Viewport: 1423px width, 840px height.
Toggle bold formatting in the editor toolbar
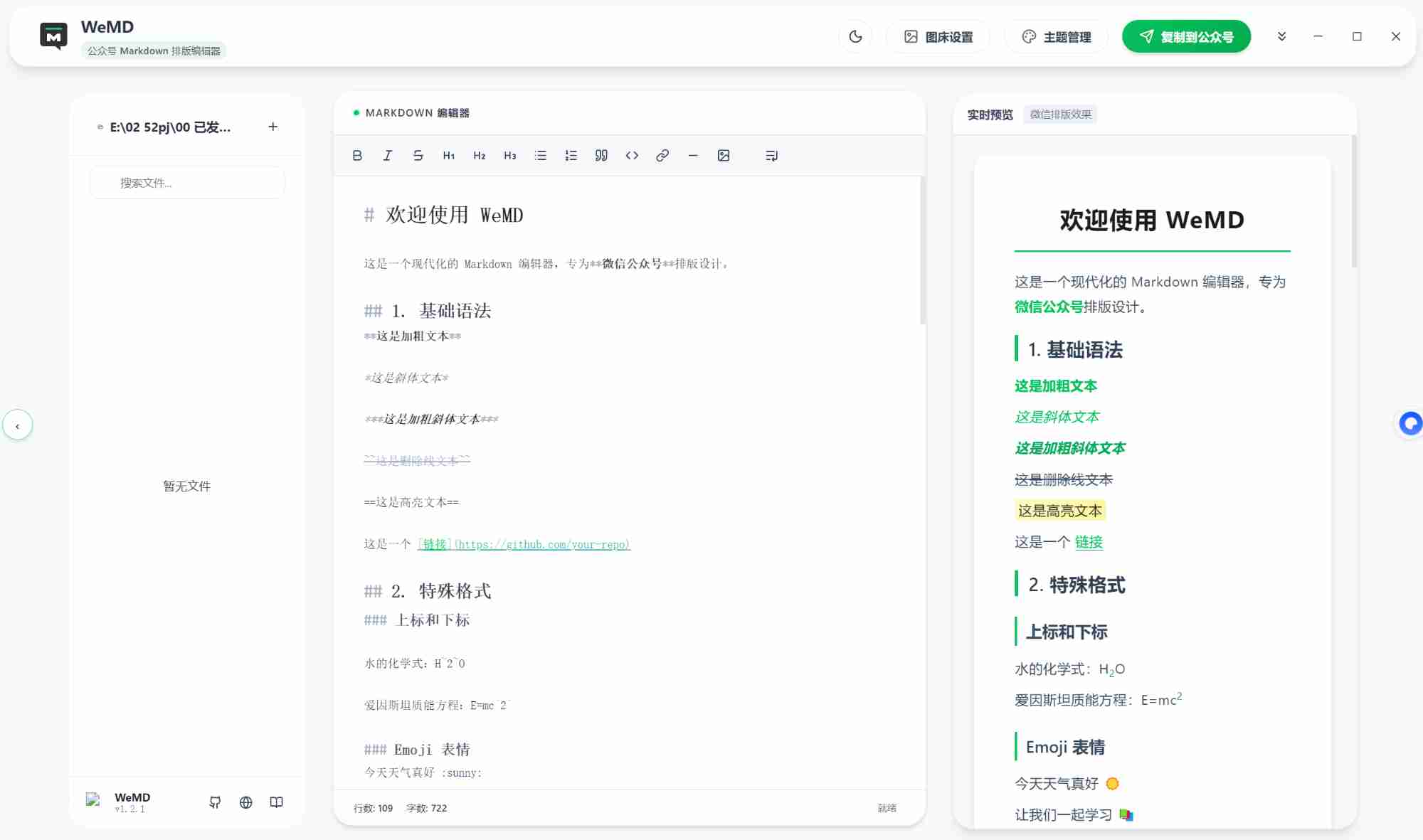(x=358, y=155)
